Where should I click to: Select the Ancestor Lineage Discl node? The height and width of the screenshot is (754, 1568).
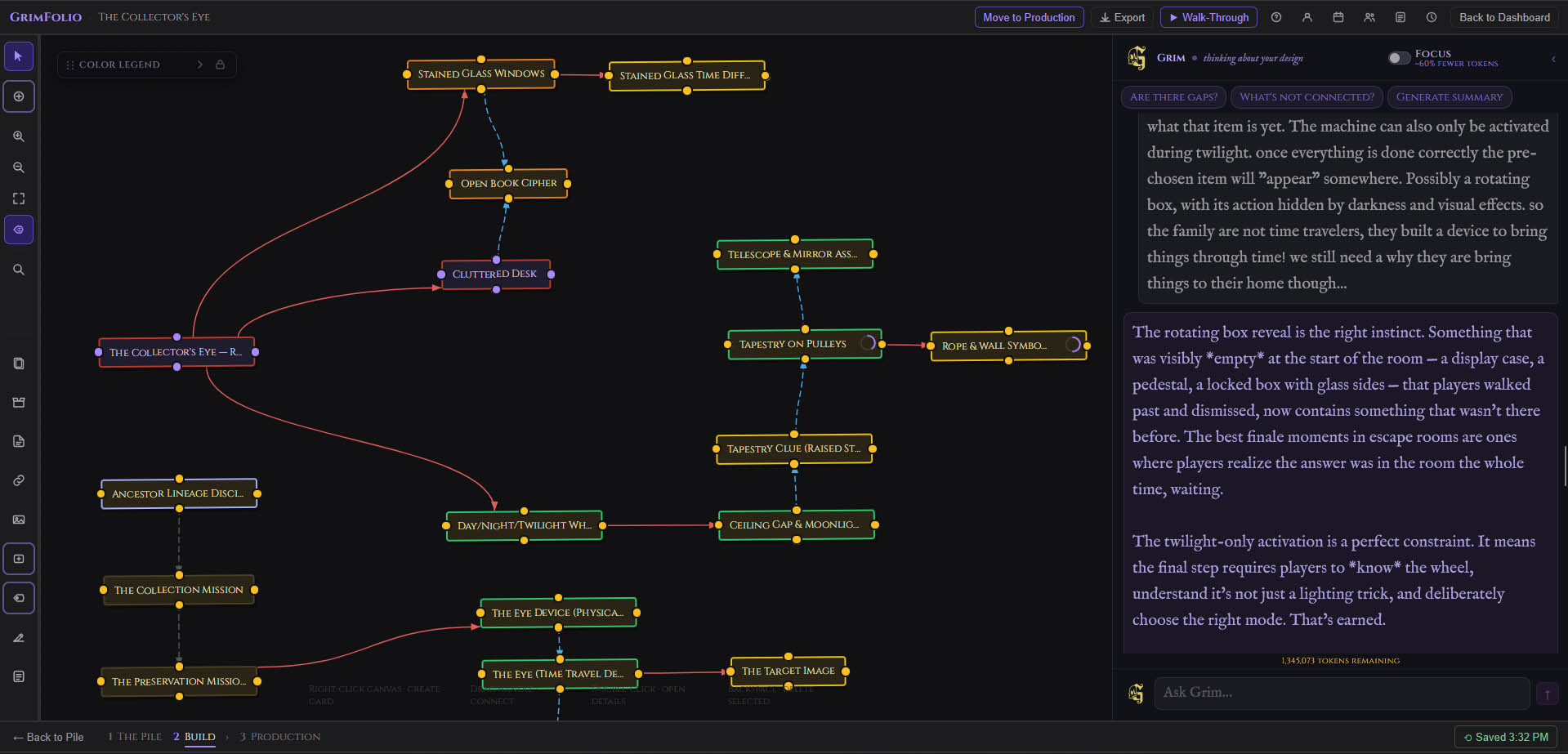(x=179, y=493)
